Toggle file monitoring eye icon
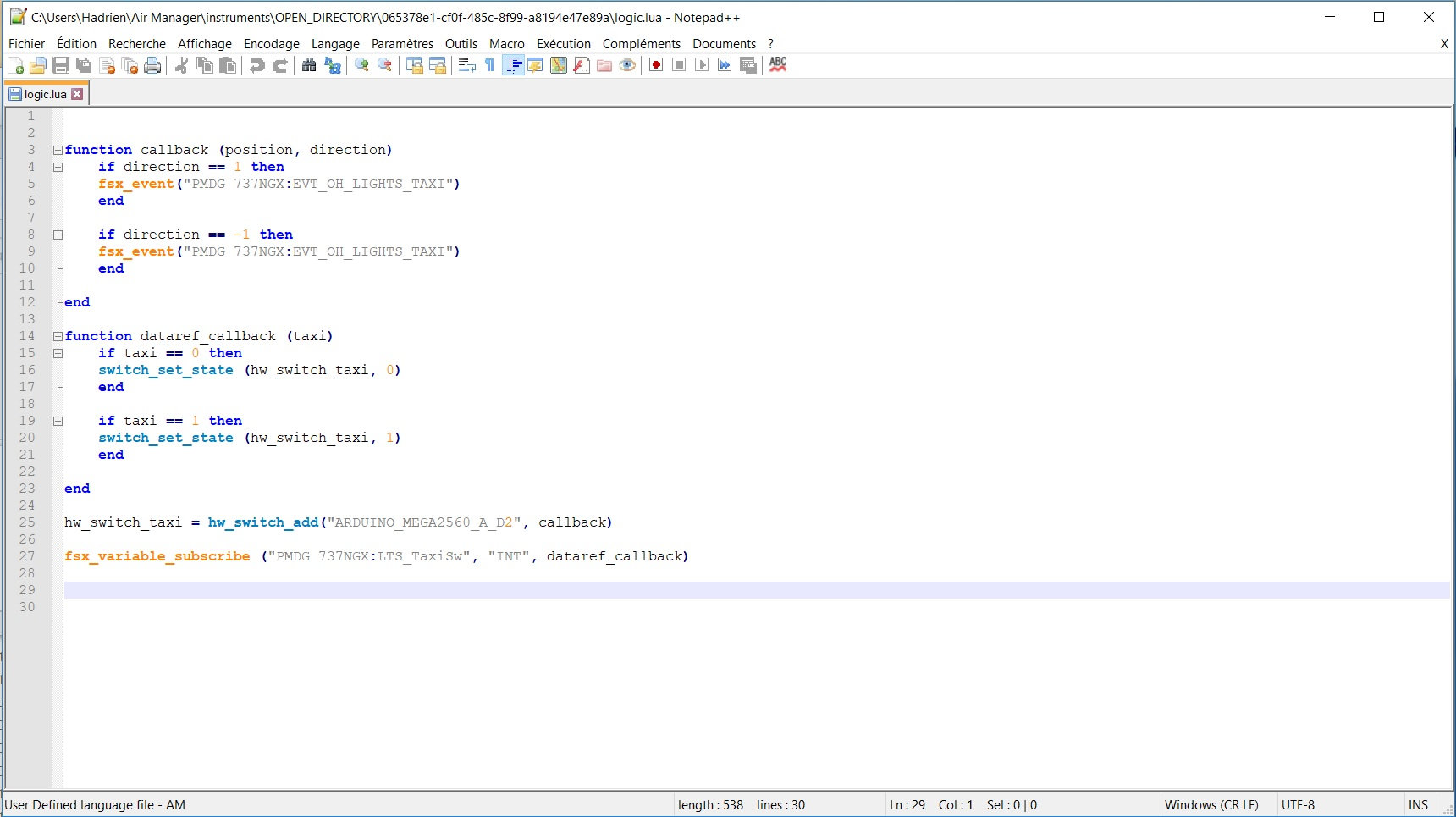The width and height of the screenshot is (1456, 817). point(626,65)
